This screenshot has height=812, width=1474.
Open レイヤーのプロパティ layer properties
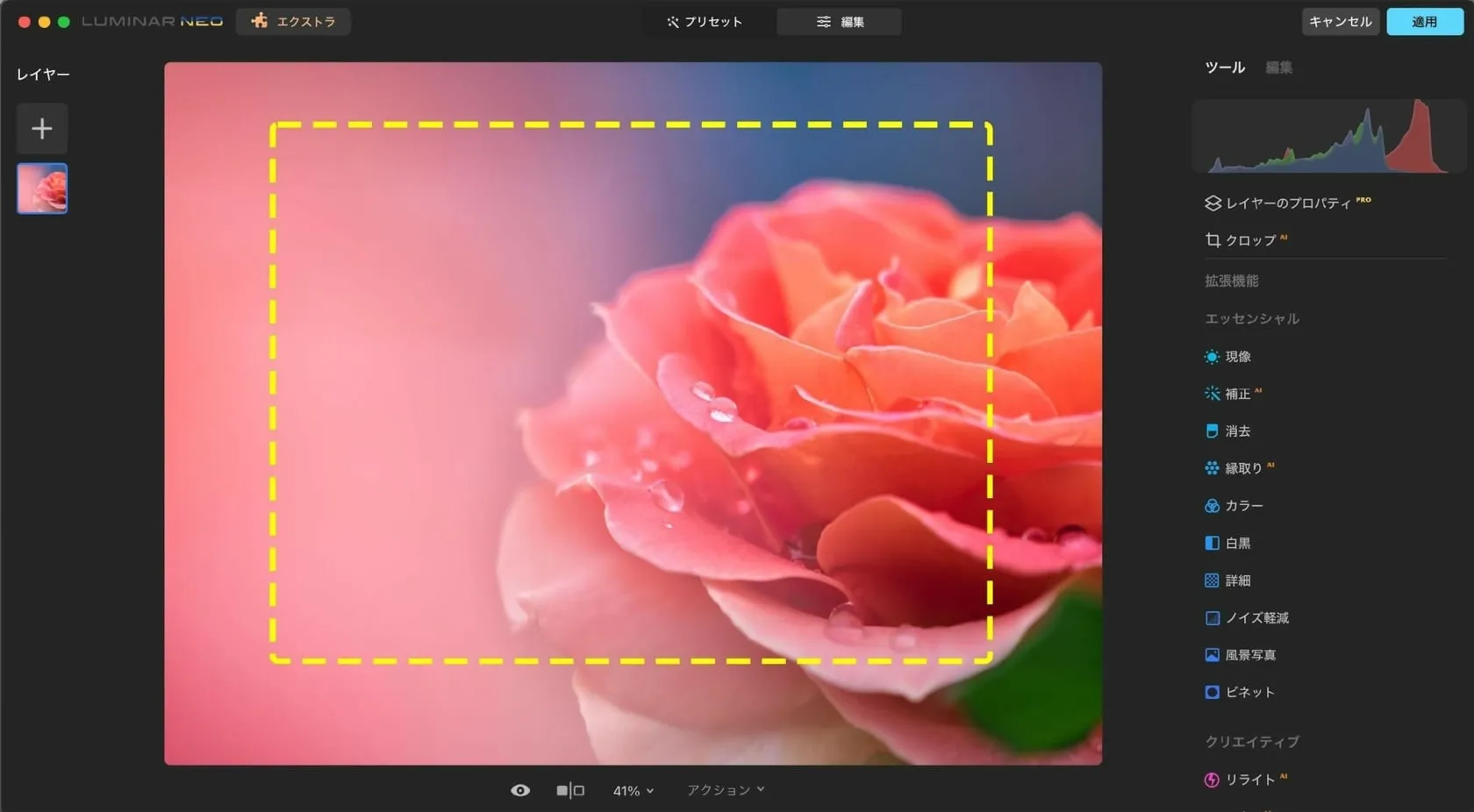point(1287,203)
